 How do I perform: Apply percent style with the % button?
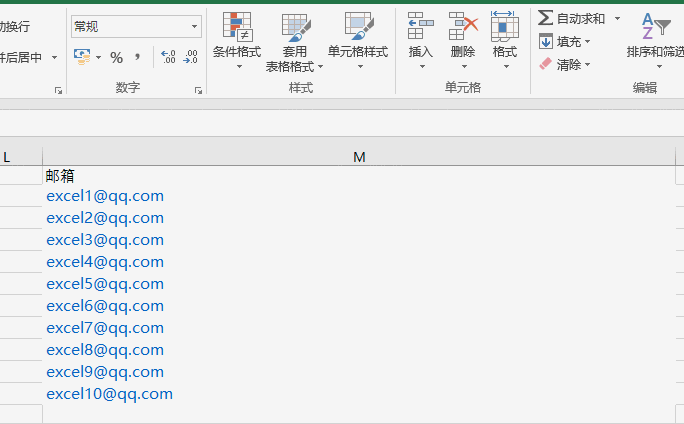(116, 57)
